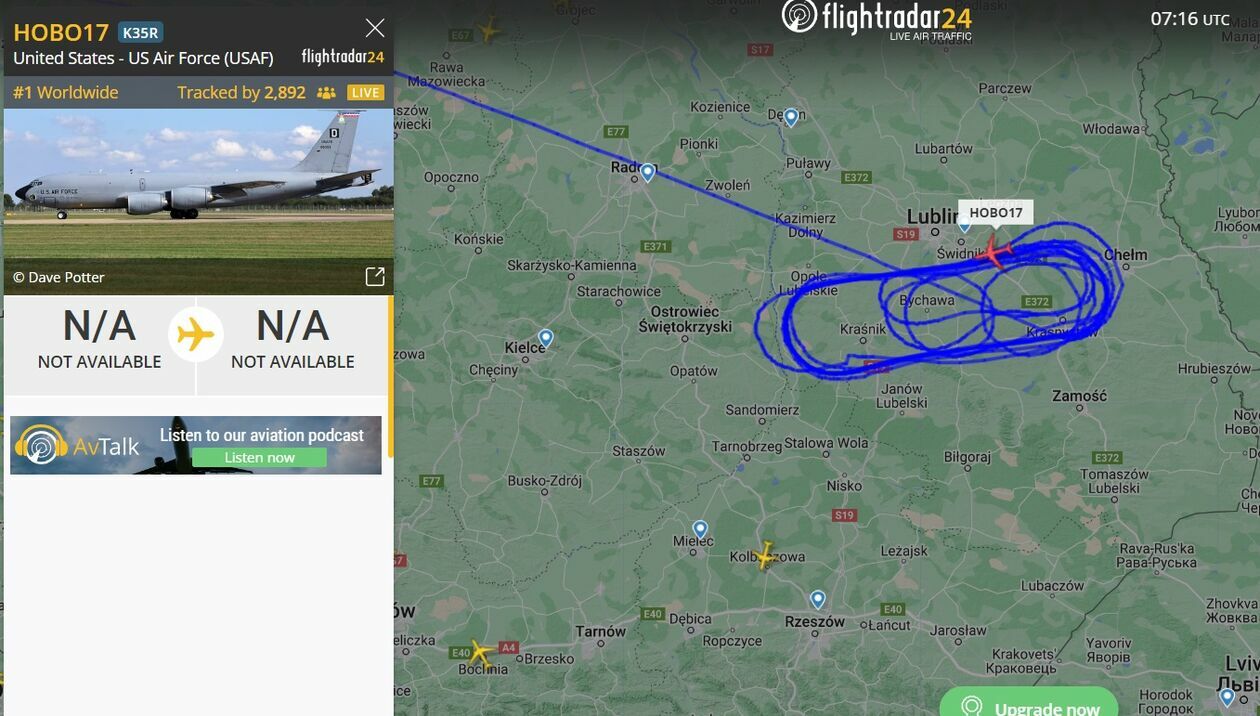Open the airport pin marker near Kielce
Viewport: 1260px width, 716px height.
pos(546,338)
